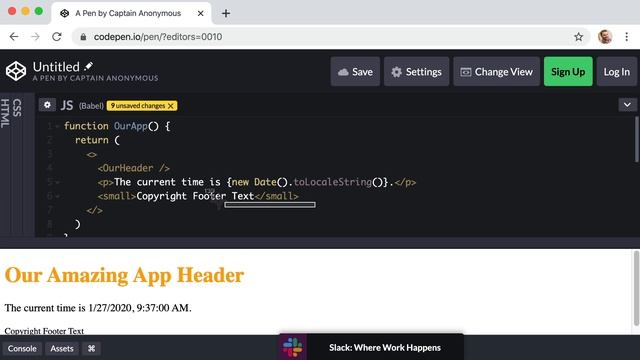Image resolution: width=640 pixels, height=360 pixels.
Task: Click "OurHeader" tag in the code
Action: click(133, 168)
